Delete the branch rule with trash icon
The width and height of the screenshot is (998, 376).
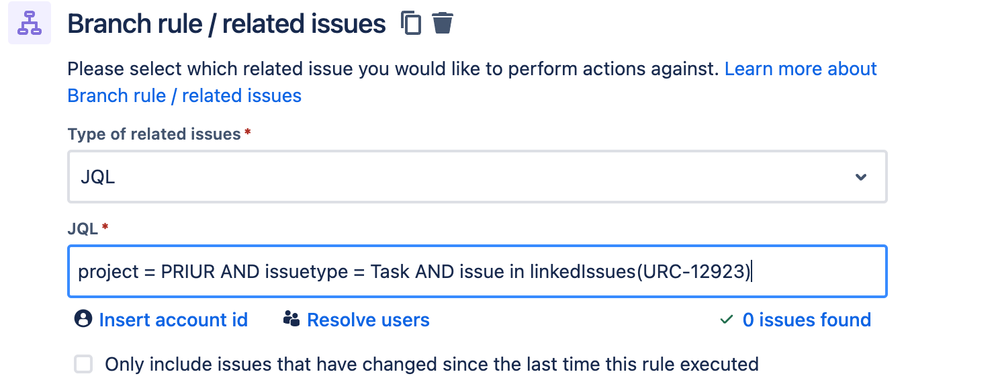point(442,24)
